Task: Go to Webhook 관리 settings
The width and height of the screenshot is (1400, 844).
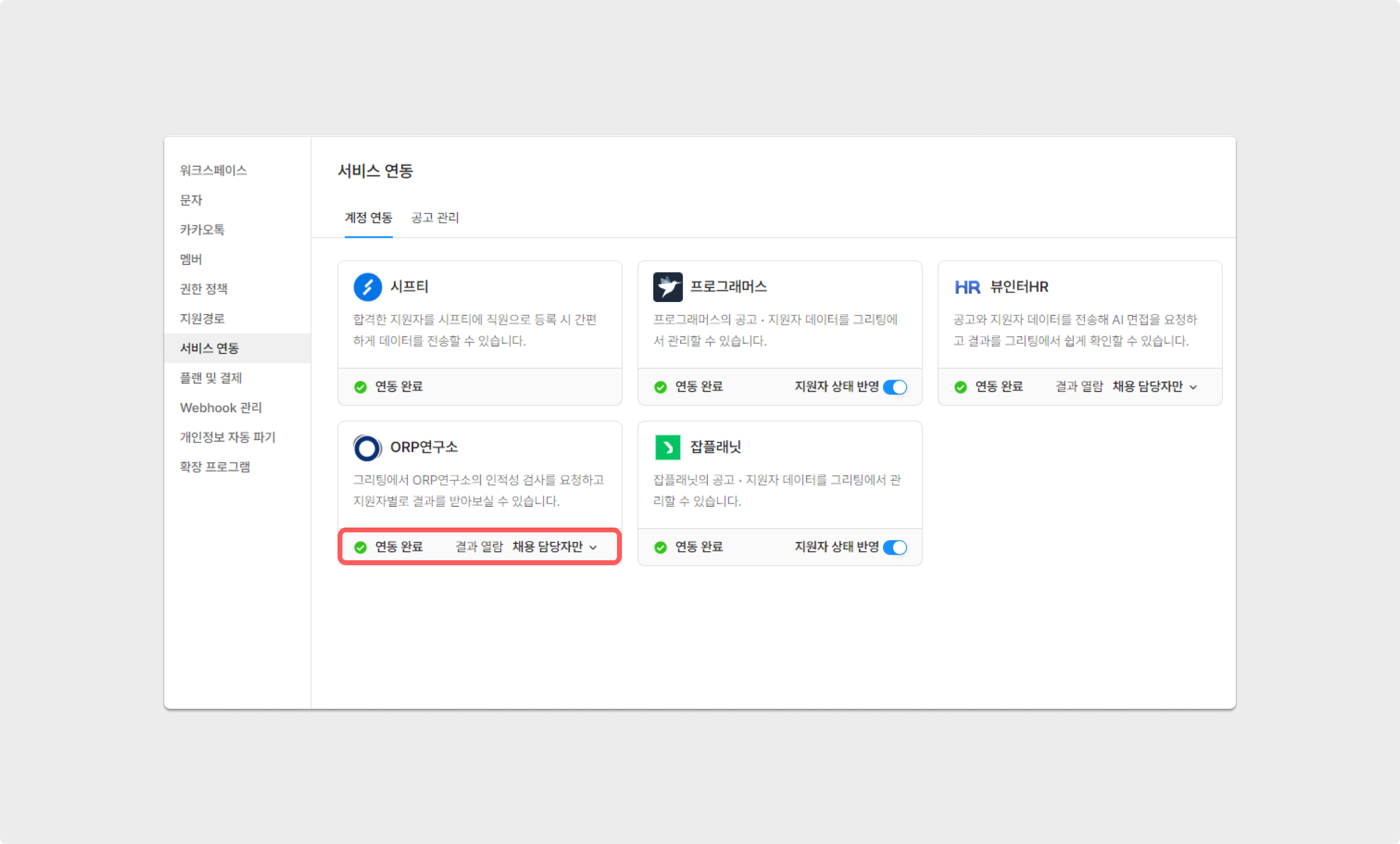Action: coord(221,407)
